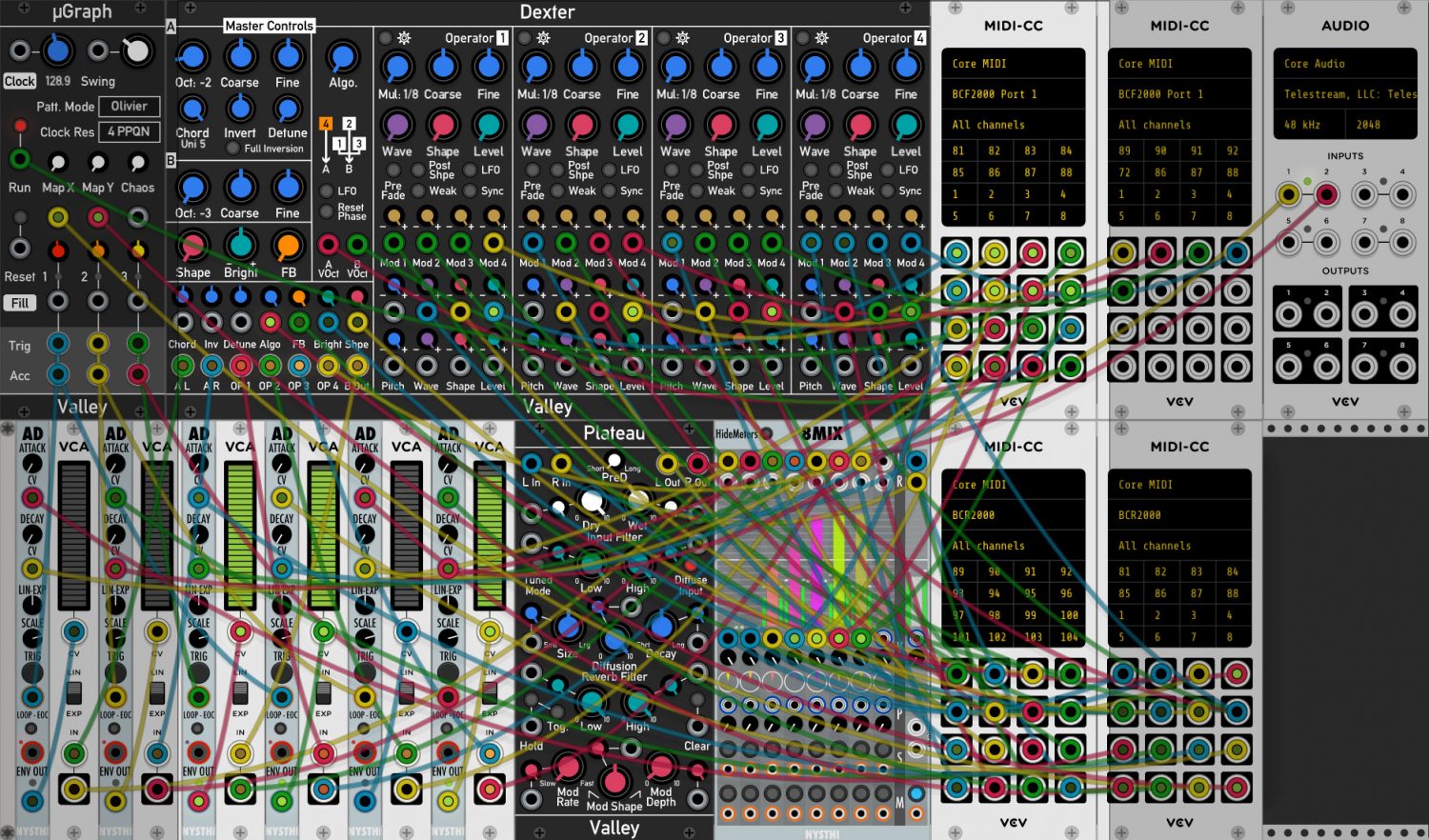Viewport: 1429px width, 840px height.
Task: Click AUDIO module input 1 jack
Action: 1288,195
